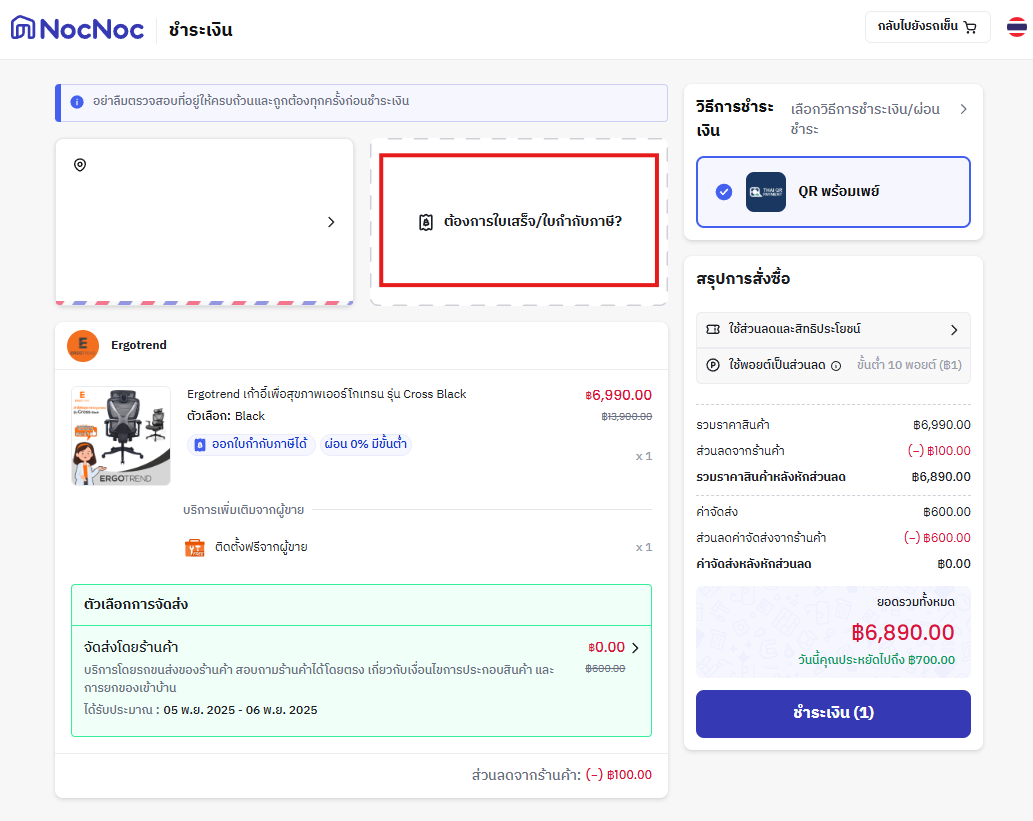The image size is (1033, 821).
Task: Click the ผ่อน 0% มีขั้นต่ำ tag
Action: click(x=366, y=444)
